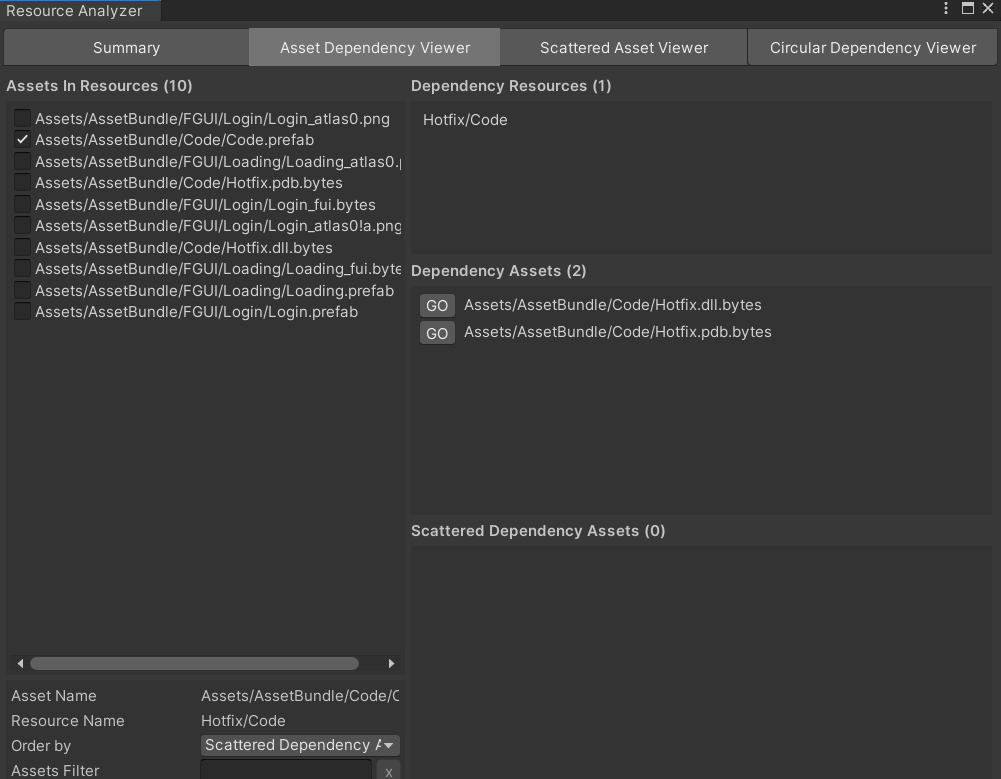Uncheck Assets/AssetBundle/Code/Code.prefab

21,139
